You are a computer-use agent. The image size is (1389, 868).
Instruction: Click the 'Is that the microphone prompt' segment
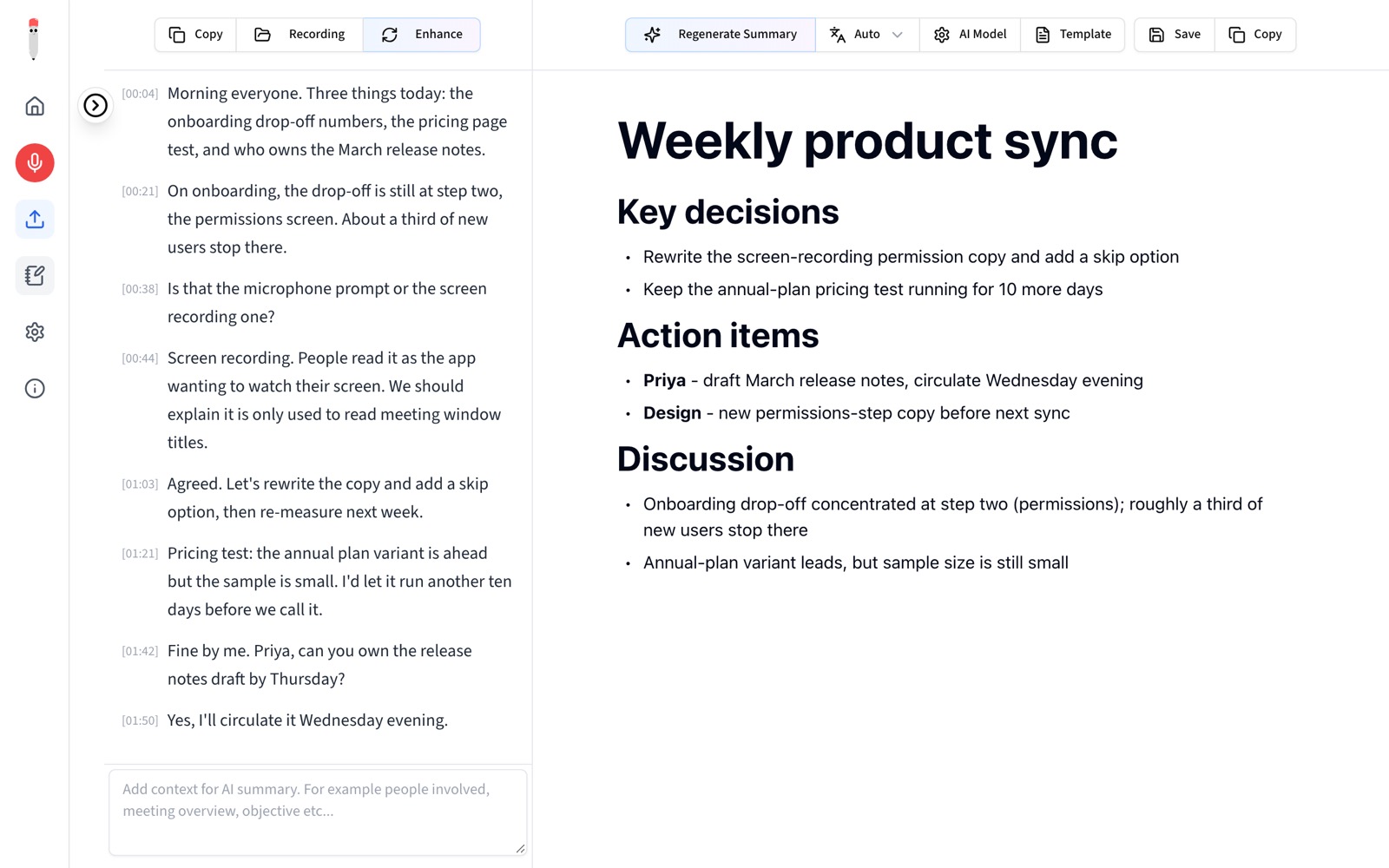pyautogui.click(x=327, y=302)
